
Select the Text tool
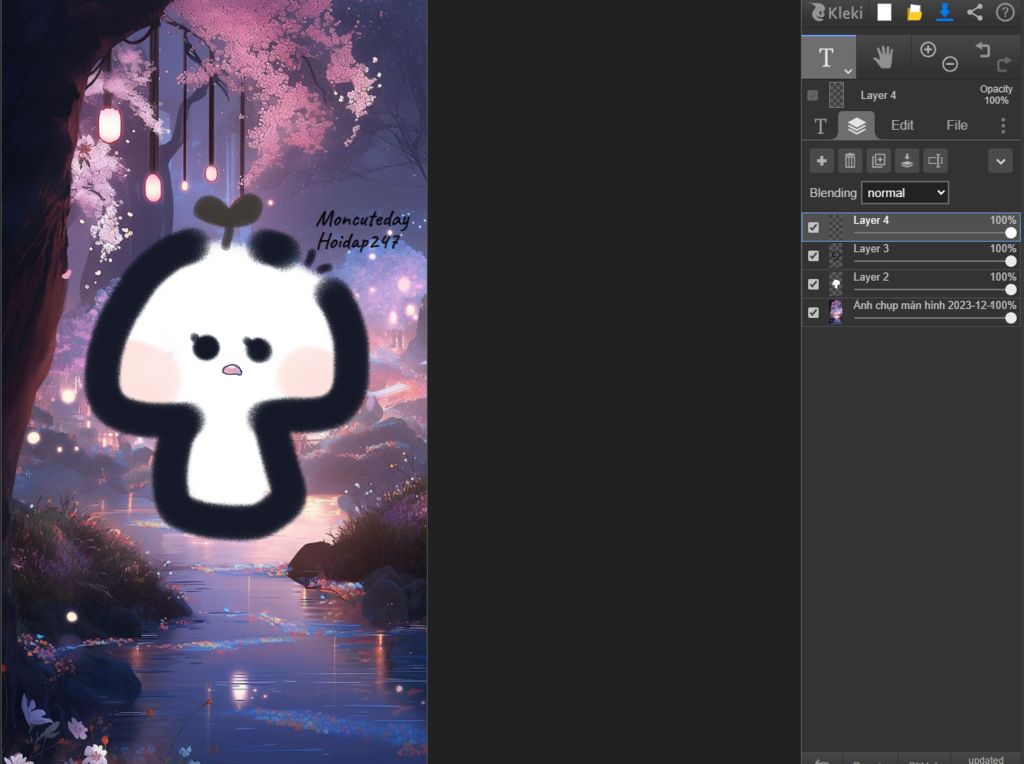click(x=827, y=58)
